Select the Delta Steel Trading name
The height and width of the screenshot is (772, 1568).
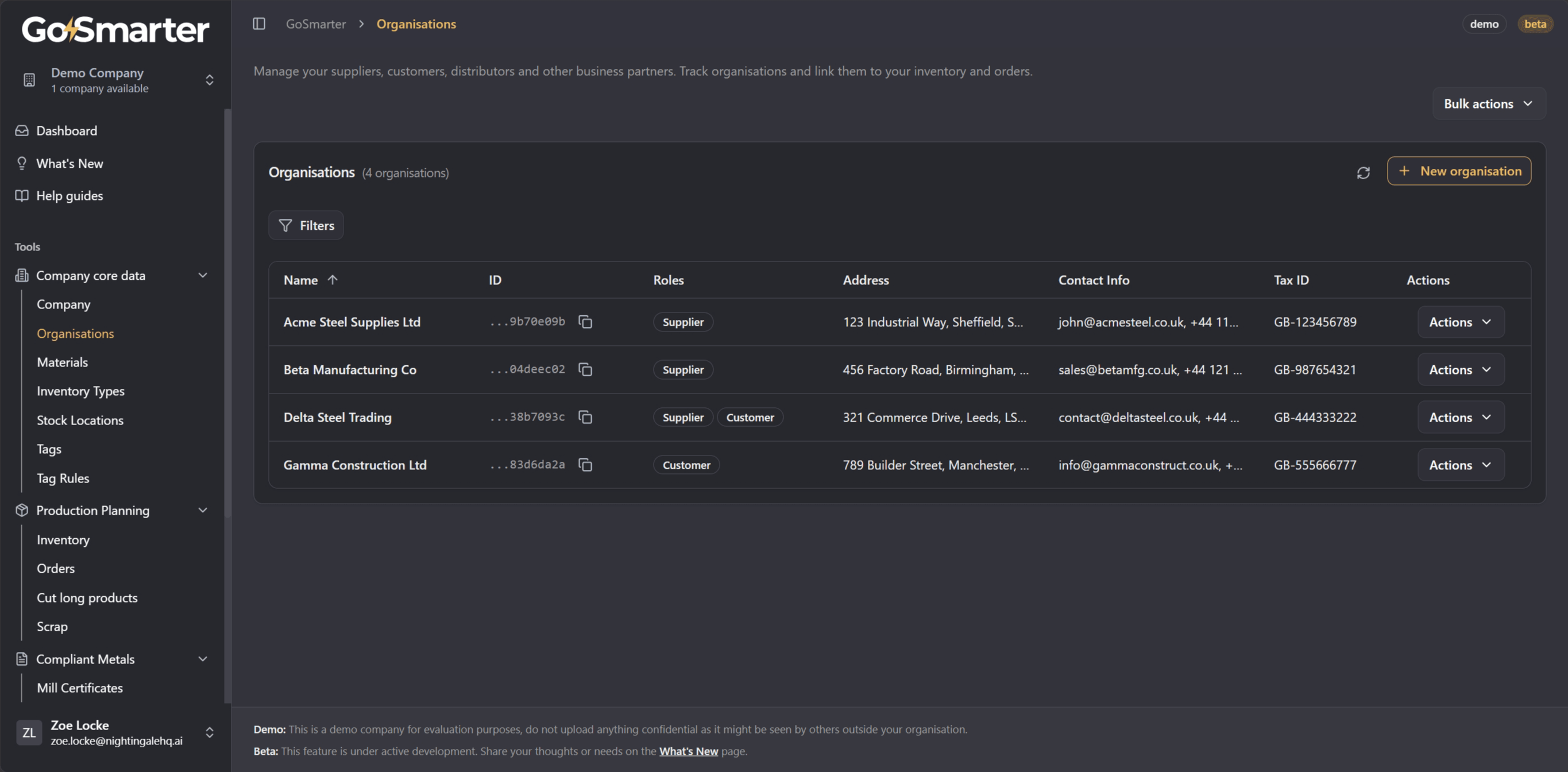pos(337,417)
